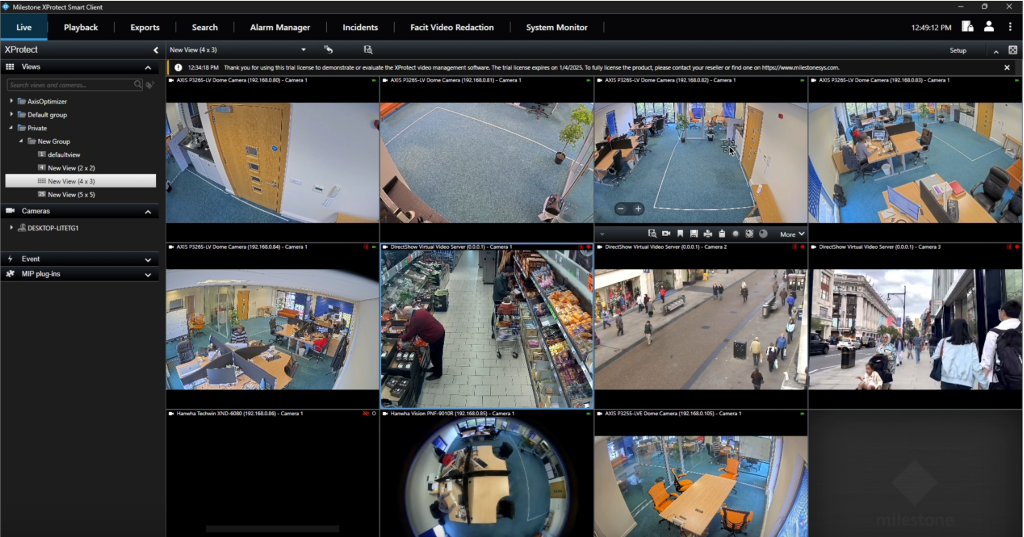Expand the DESKTOP-LITETG1 camera server

[x=11, y=227]
